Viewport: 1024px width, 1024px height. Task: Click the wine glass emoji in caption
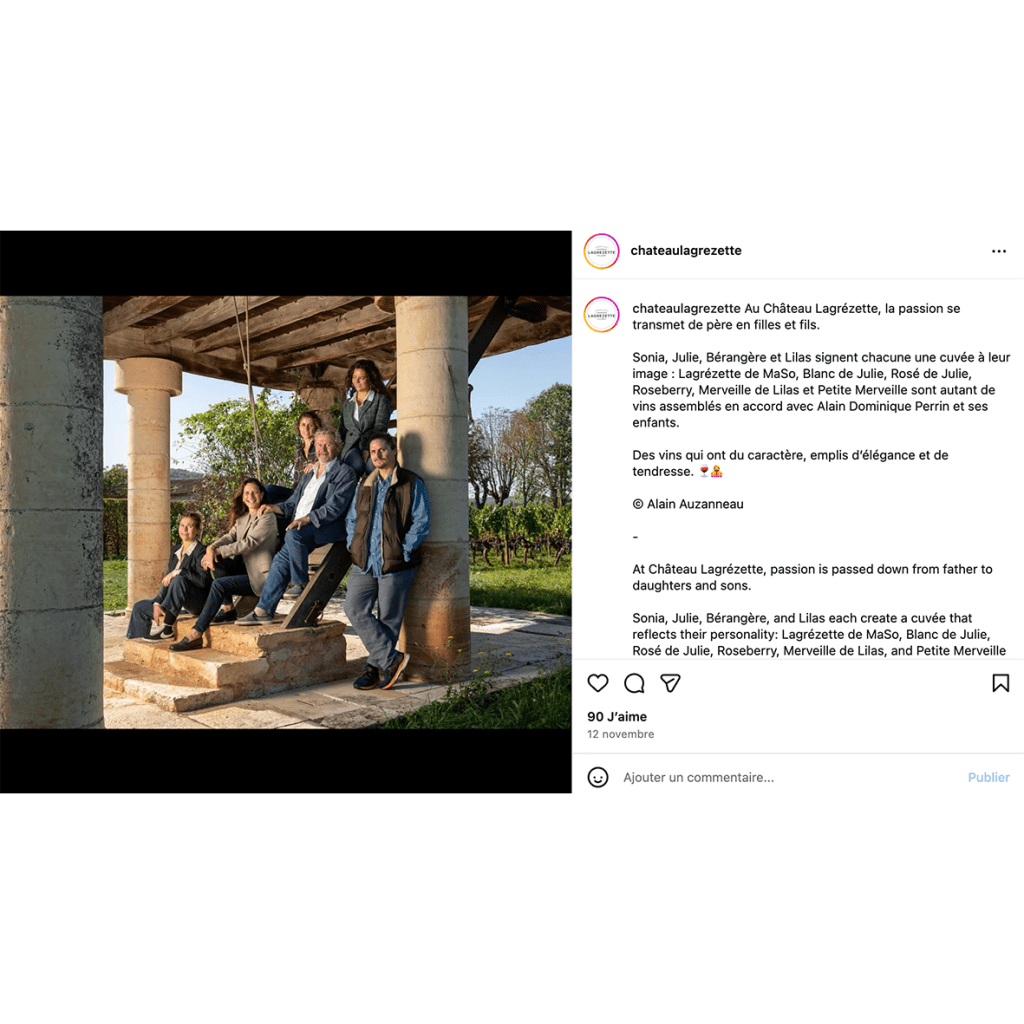(704, 472)
